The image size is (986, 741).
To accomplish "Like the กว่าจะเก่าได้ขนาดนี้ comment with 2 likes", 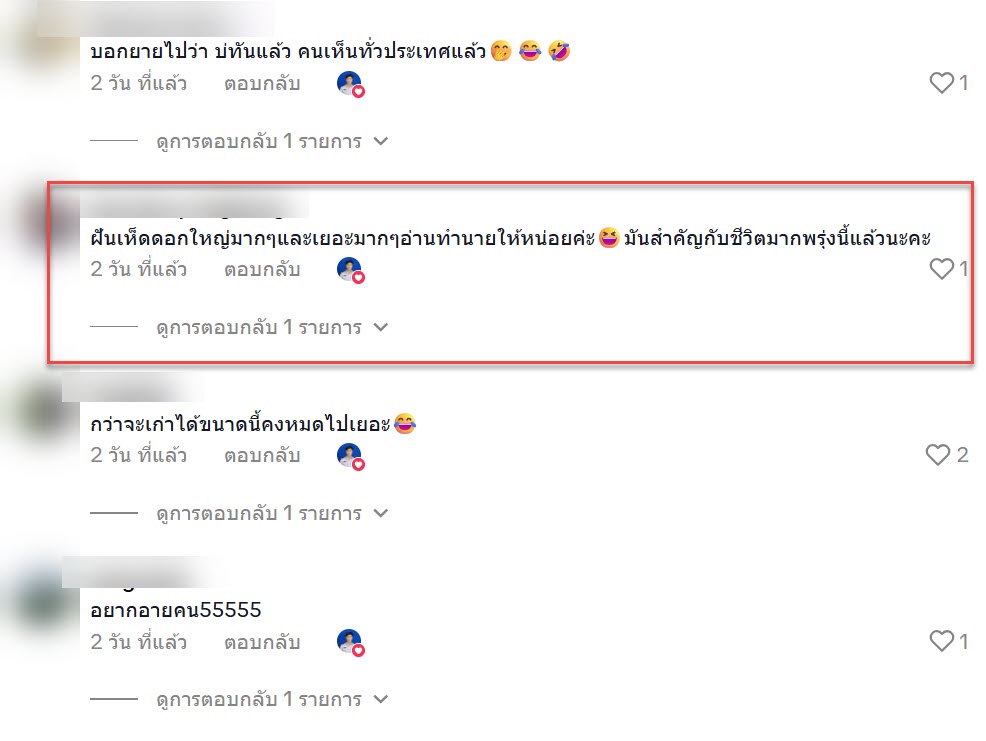I will [938, 455].
